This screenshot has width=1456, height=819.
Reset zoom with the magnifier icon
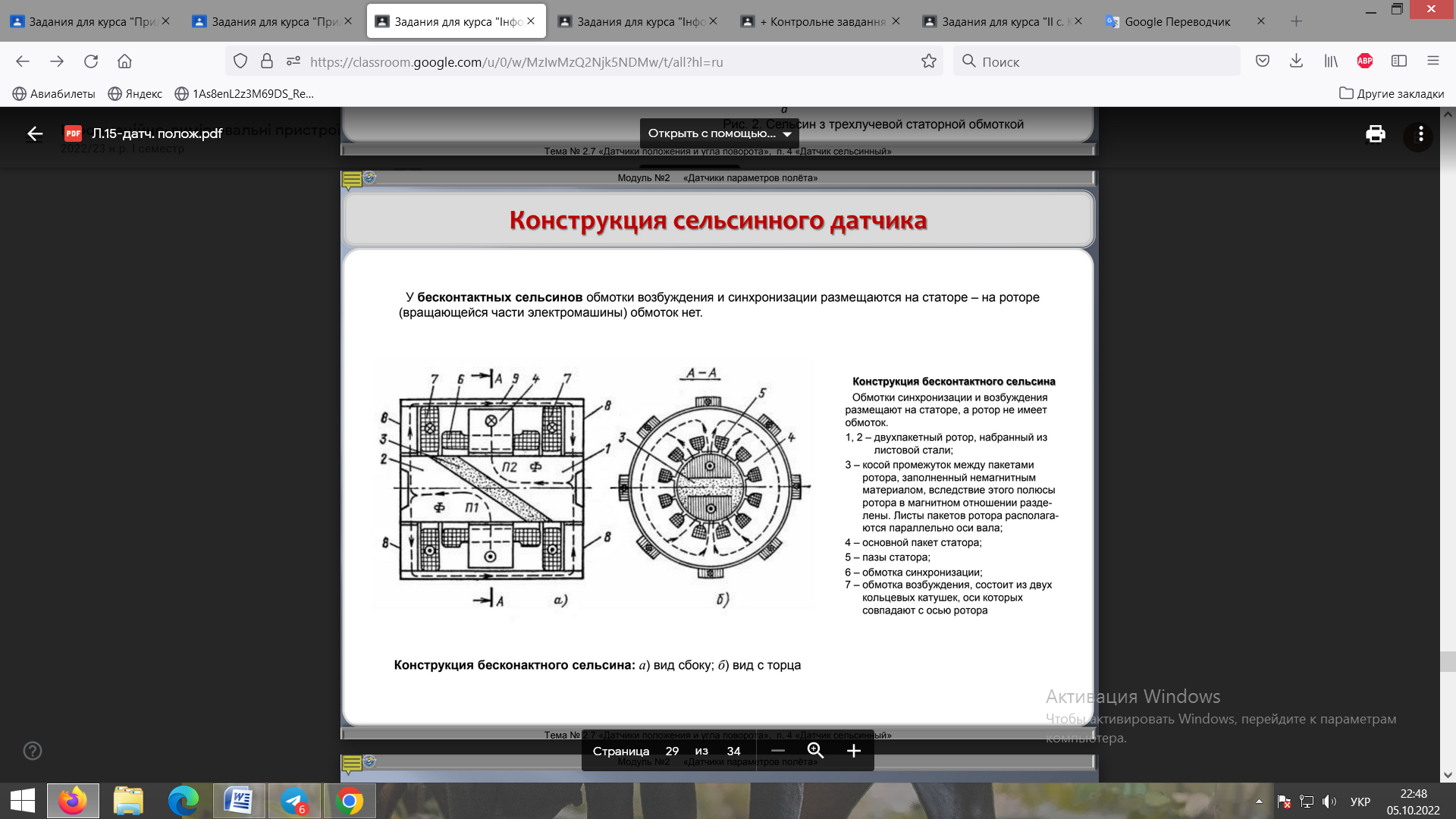815,751
